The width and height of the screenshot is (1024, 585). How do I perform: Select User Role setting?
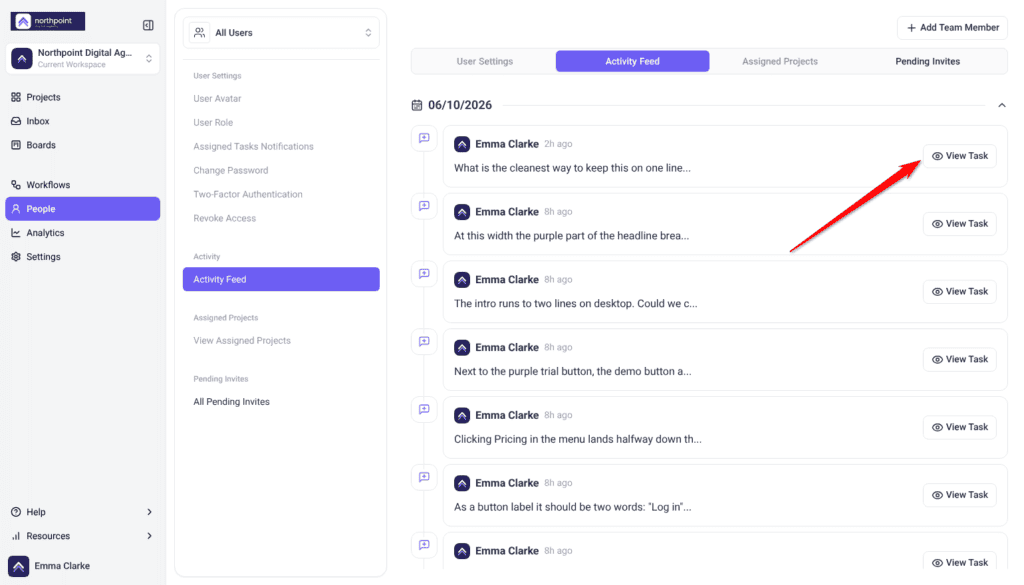click(x=213, y=123)
